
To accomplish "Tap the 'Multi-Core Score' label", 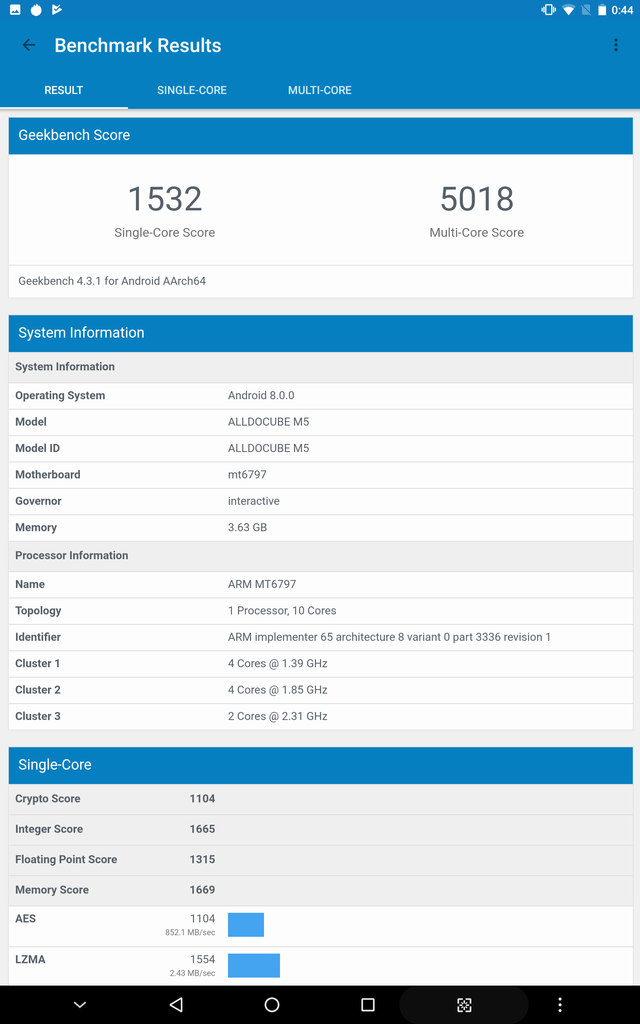I will click(x=477, y=232).
